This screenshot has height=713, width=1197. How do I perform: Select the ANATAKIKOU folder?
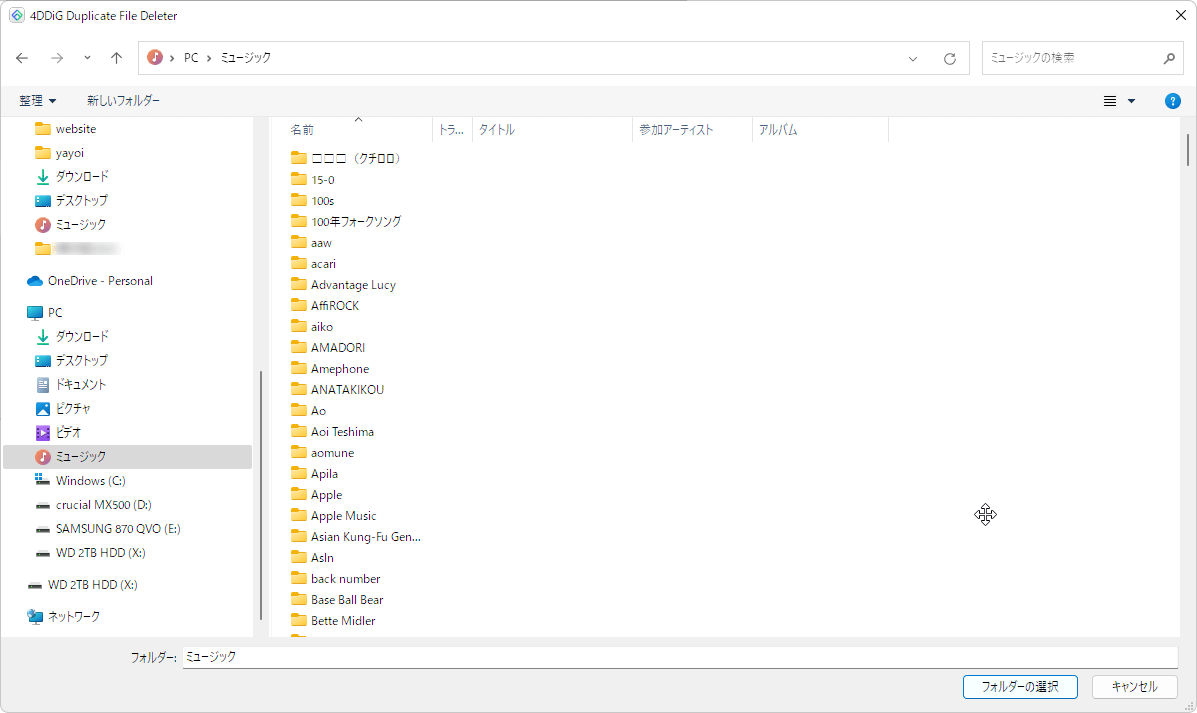click(x=337, y=389)
